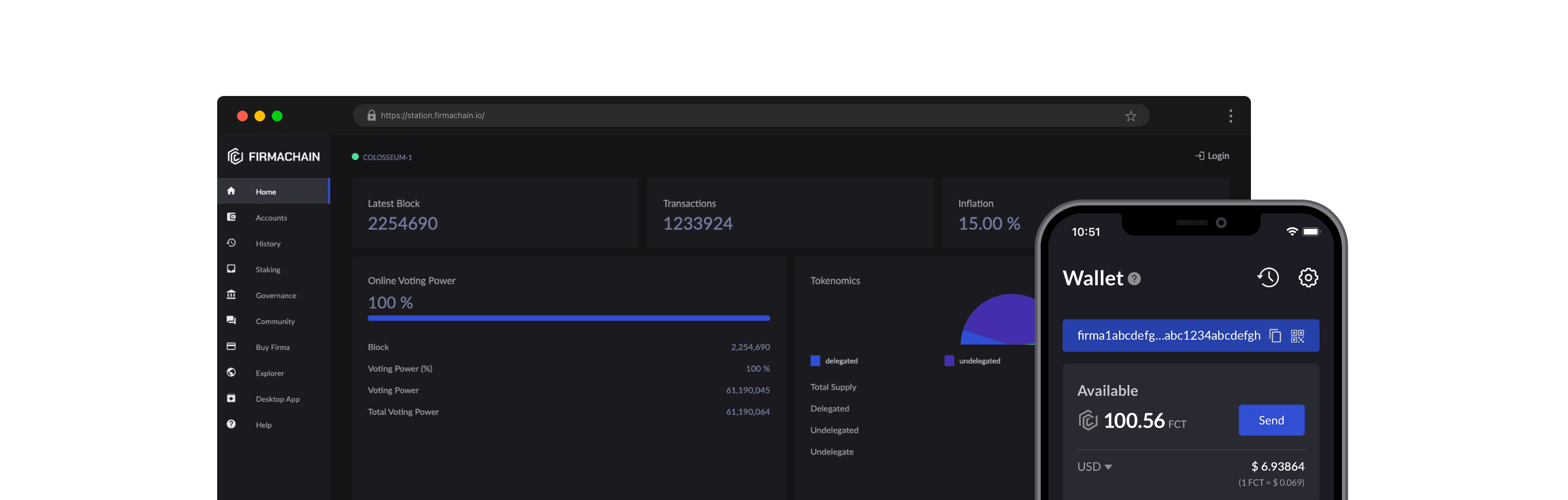Open the USD currency dropdown
1568x500 pixels.
(x=1095, y=467)
